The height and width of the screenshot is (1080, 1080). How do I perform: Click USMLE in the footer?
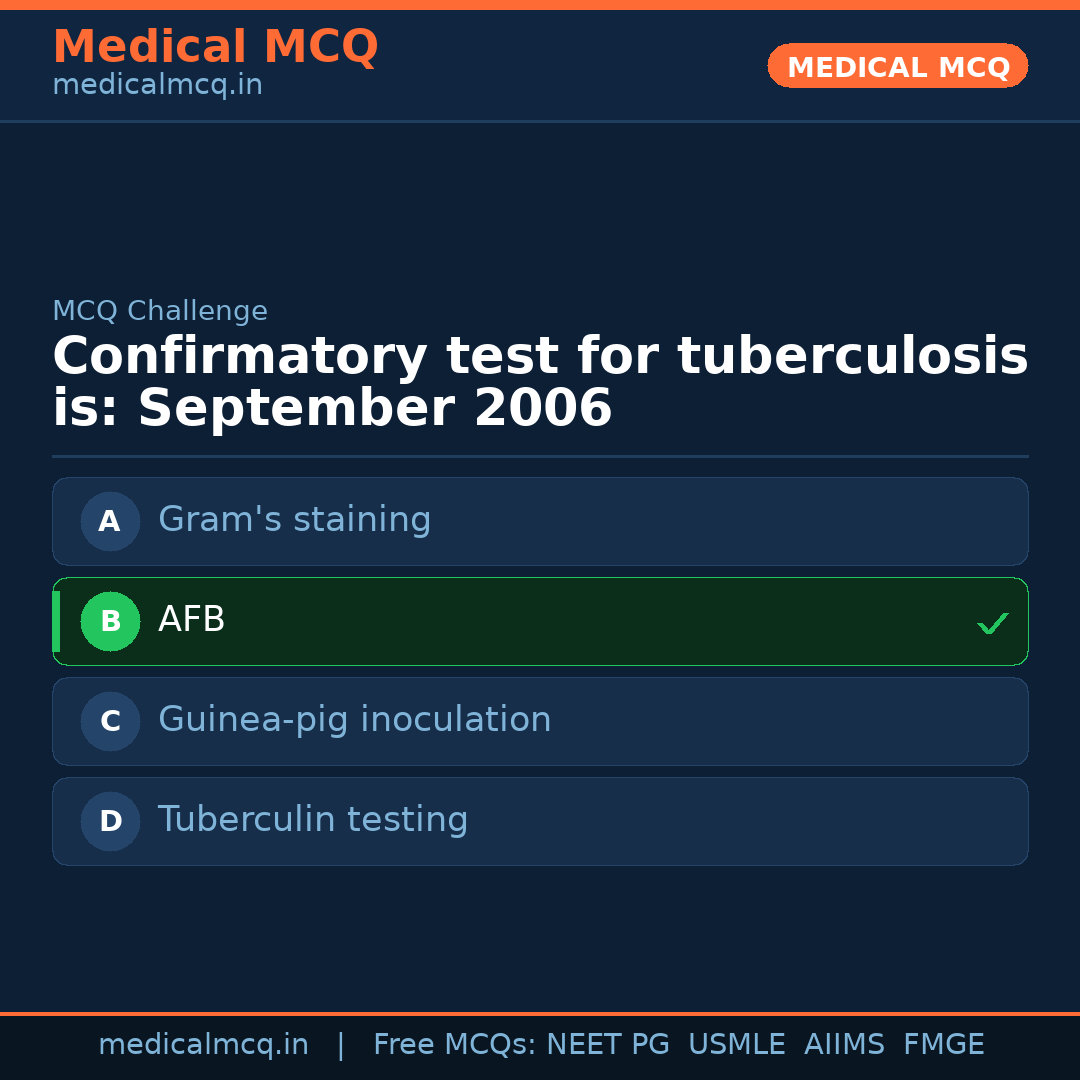pyautogui.click(x=736, y=1045)
